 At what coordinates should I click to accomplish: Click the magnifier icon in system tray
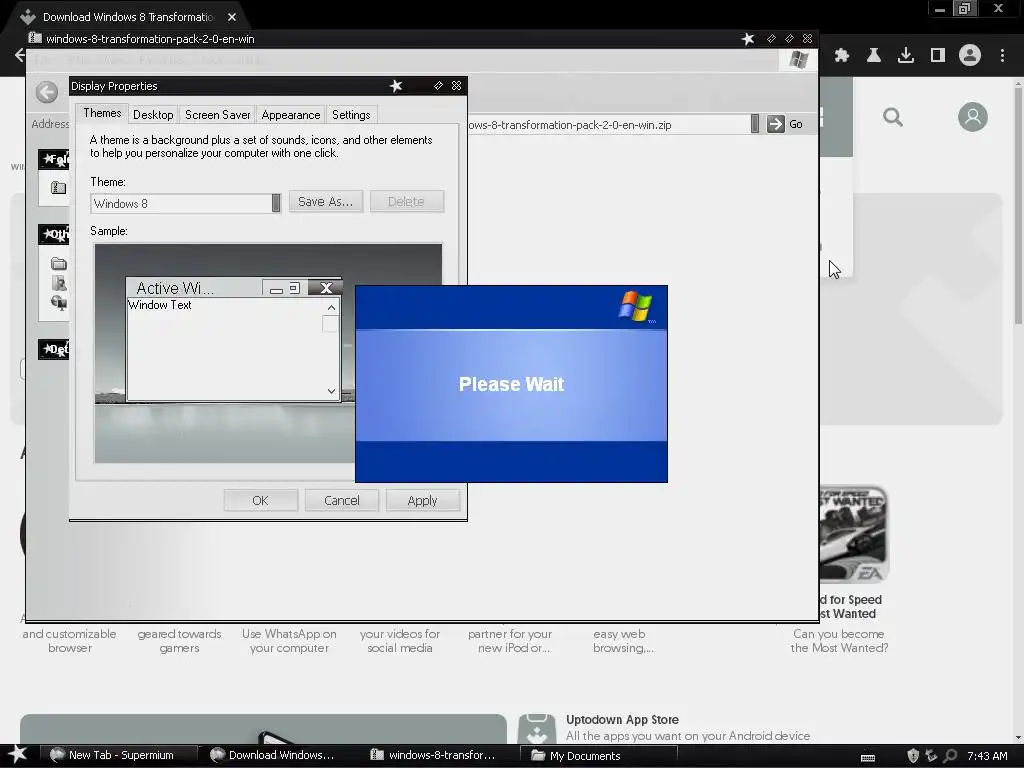(x=950, y=756)
